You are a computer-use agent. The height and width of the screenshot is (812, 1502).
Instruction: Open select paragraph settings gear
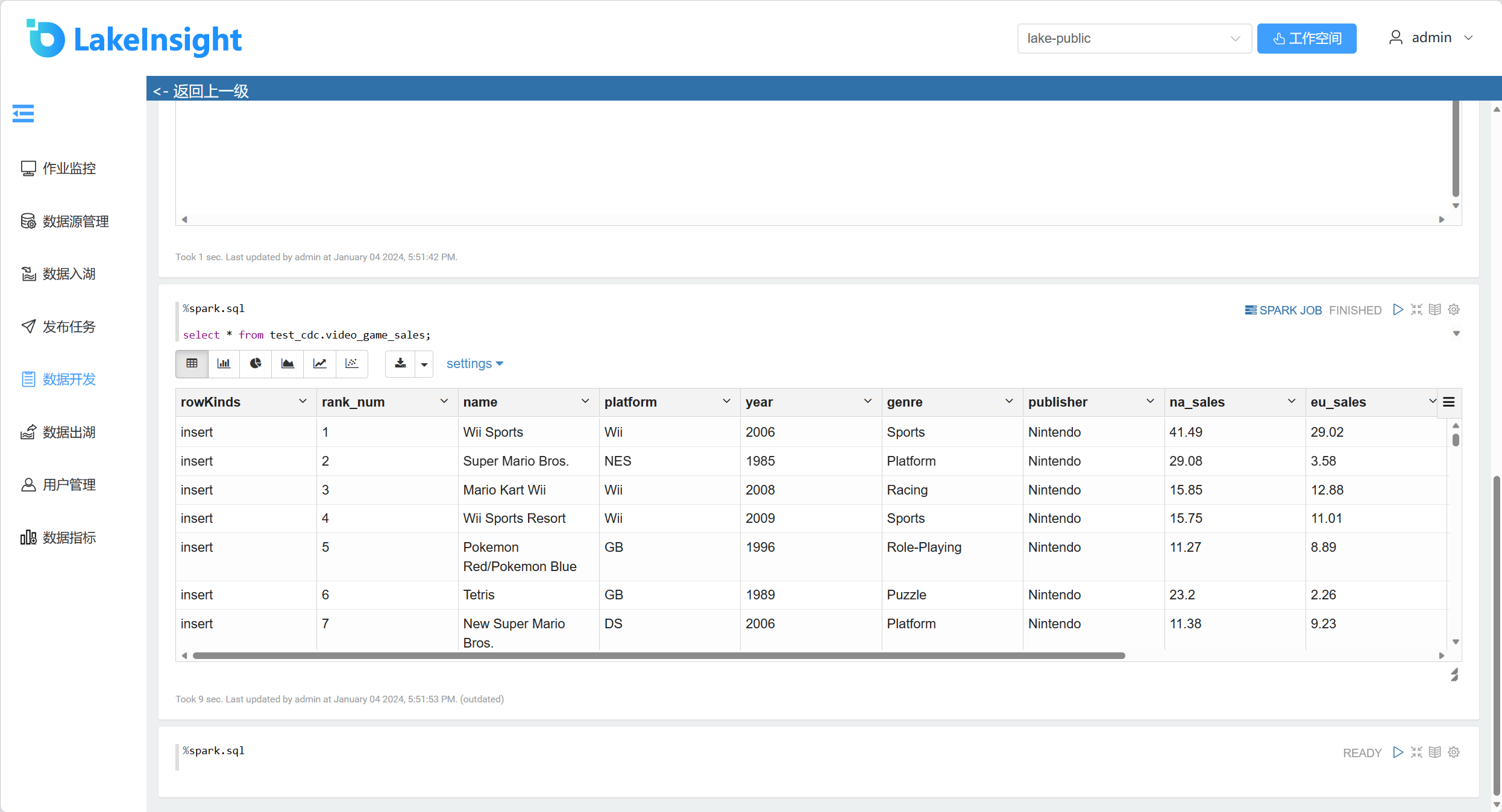pos(1454,310)
